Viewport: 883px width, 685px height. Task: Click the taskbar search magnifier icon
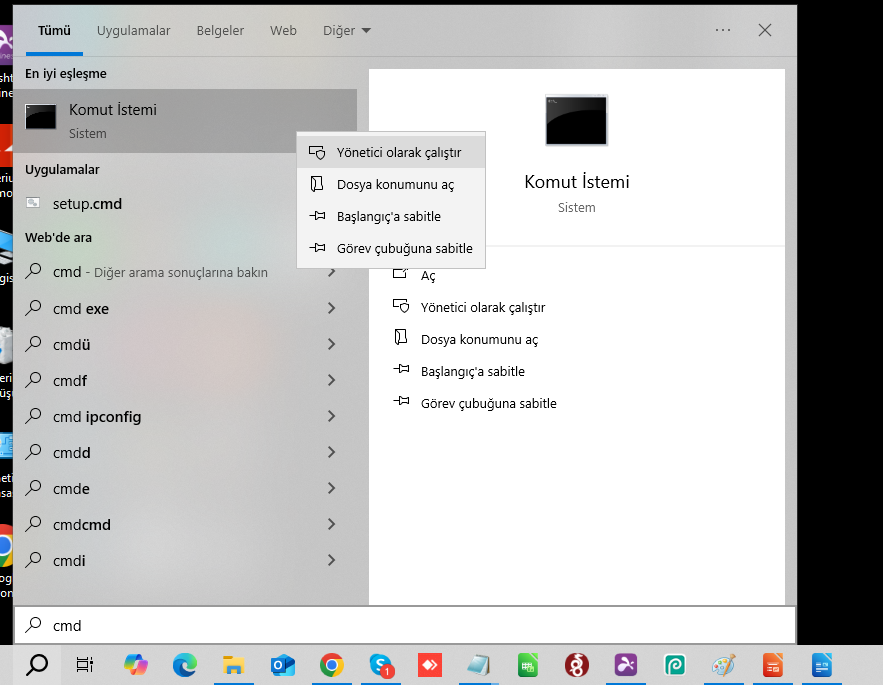point(38,664)
